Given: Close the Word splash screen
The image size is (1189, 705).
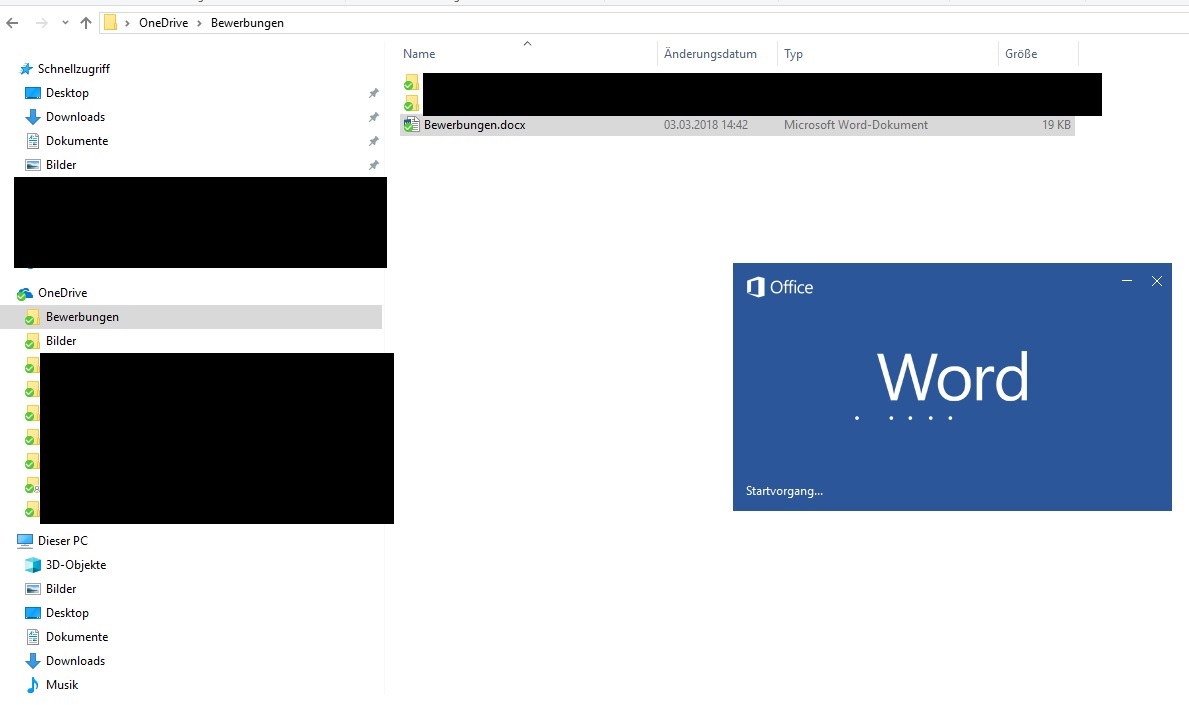Looking at the screenshot, I should tap(1156, 281).
